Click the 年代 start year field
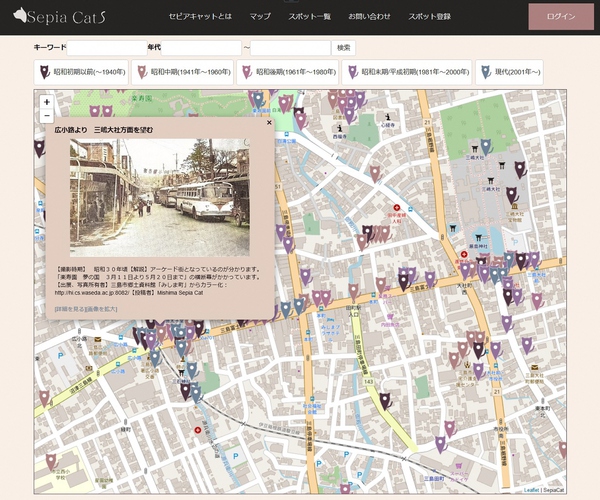This screenshot has height=500, width=600. pyautogui.click(x=201, y=48)
